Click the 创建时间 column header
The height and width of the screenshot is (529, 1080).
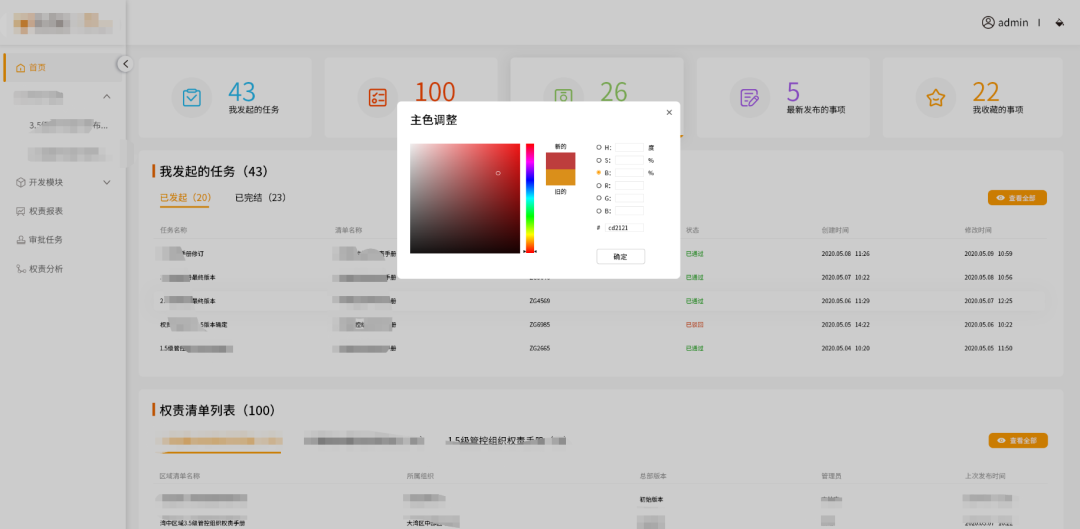point(833,230)
